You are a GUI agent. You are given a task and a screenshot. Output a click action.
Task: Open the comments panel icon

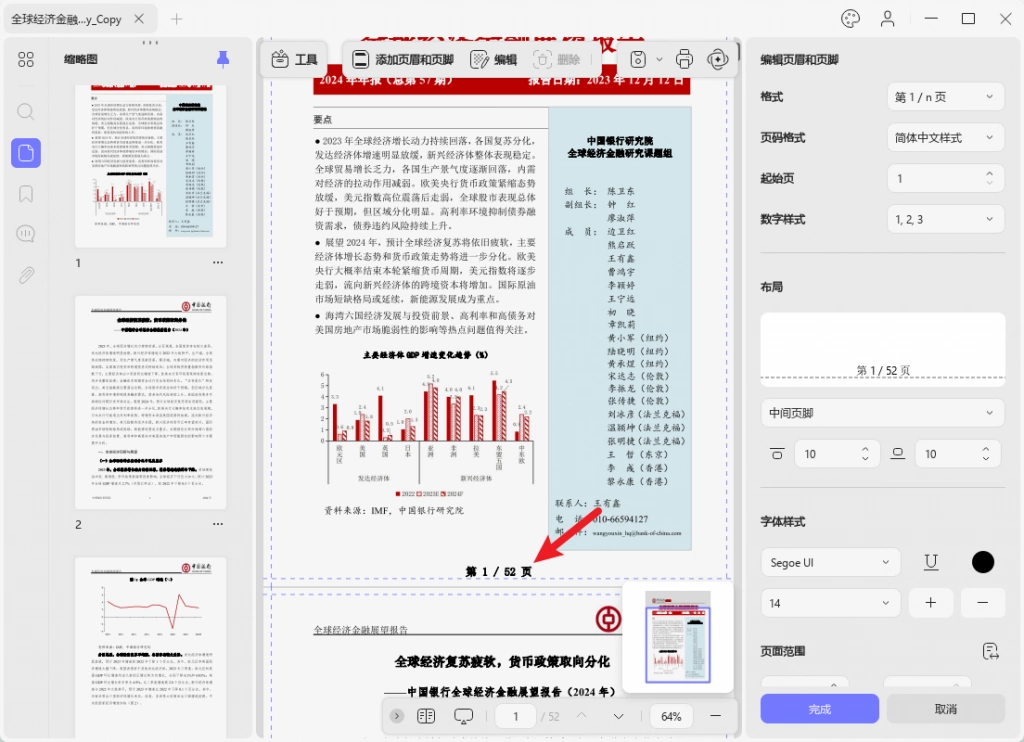pyautogui.click(x=25, y=234)
